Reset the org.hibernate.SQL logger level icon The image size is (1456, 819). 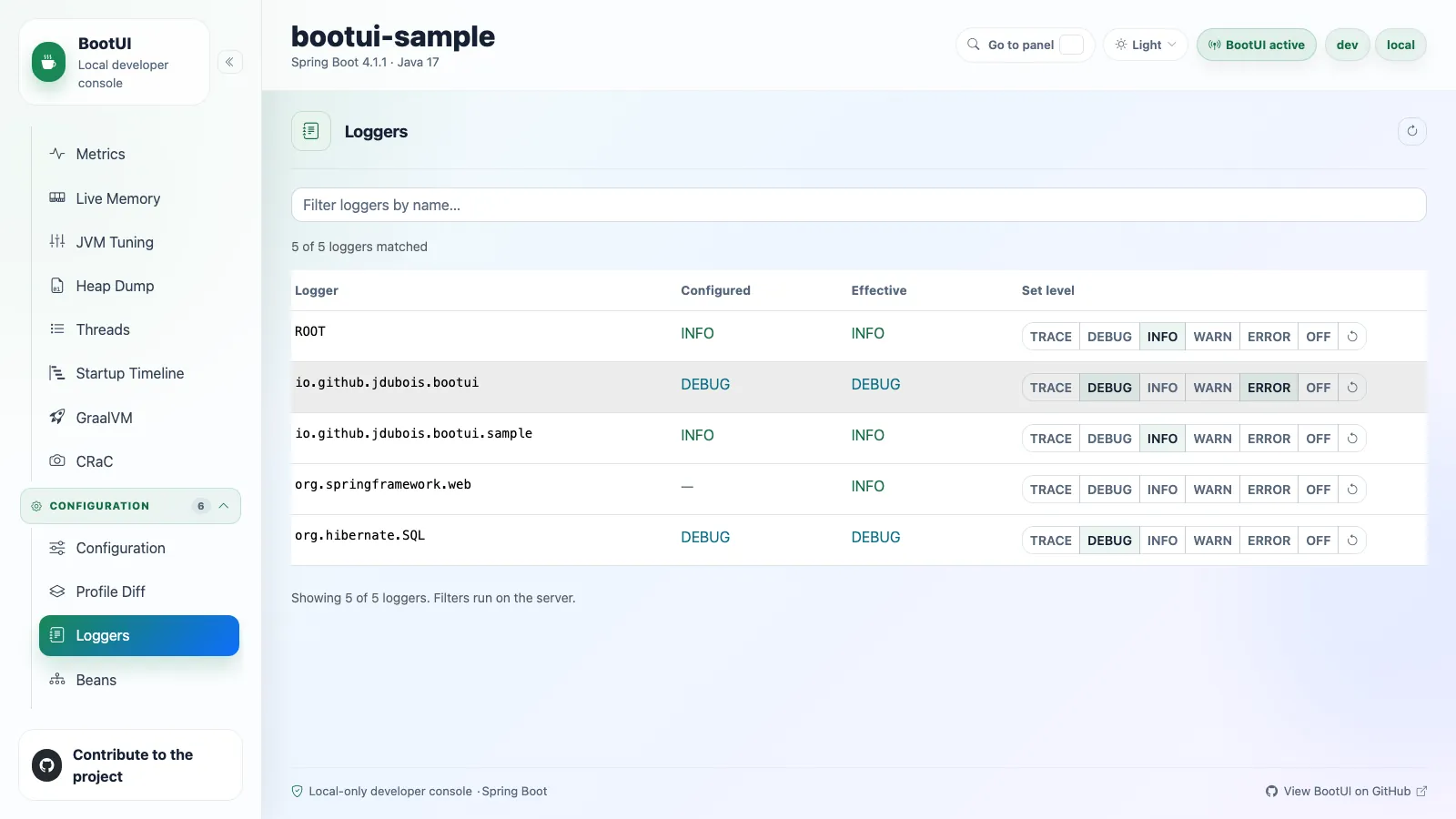click(1352, 541)
